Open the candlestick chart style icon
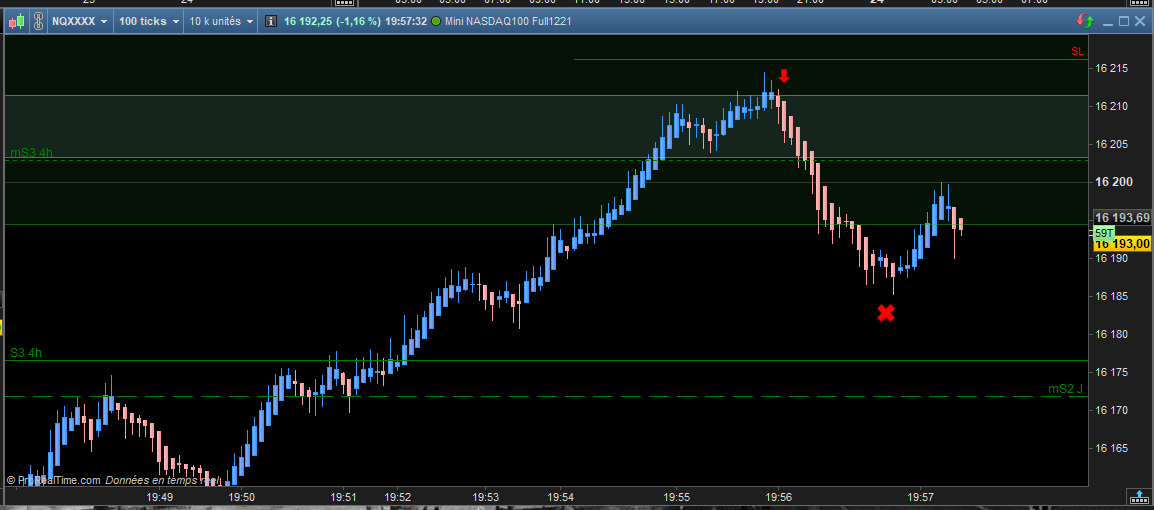This screenshot has height=510, width=1154. [x=17, y=21]
